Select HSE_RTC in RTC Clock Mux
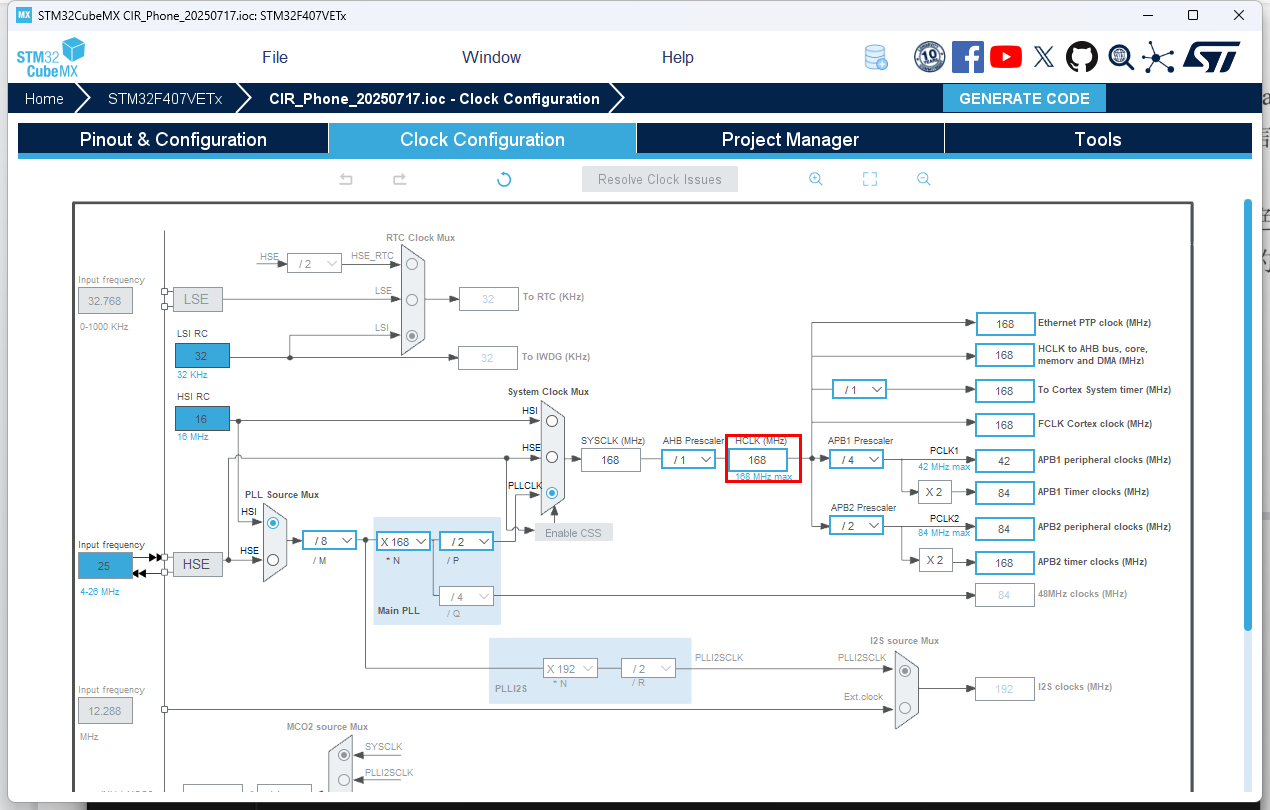1270x810 pixels. [412, 264]
